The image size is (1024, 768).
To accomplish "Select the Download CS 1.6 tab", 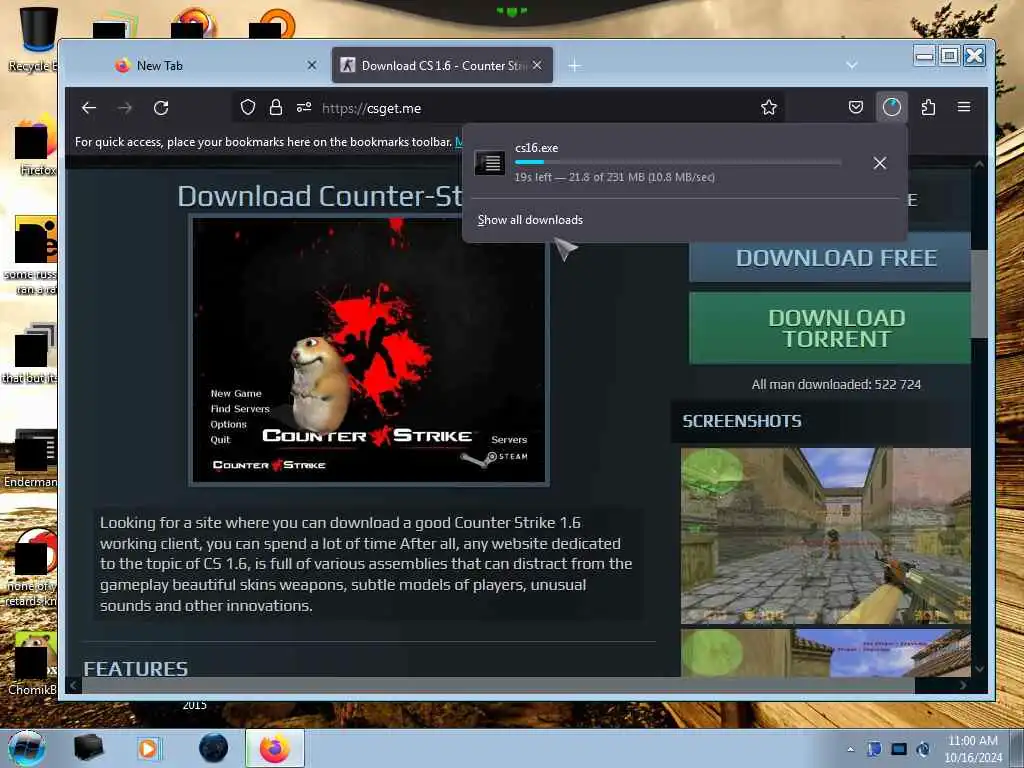I will 442,65.
